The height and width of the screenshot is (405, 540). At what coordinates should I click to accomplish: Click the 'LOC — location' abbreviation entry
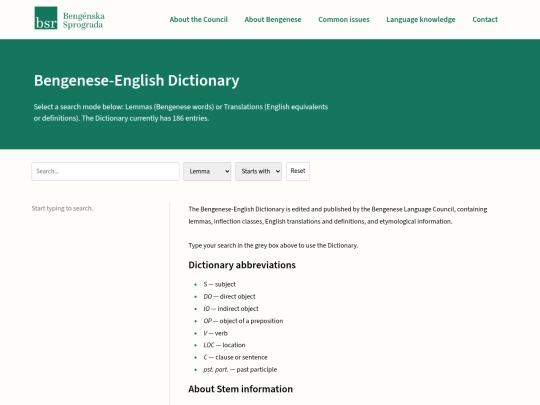(x=224, y=345)
